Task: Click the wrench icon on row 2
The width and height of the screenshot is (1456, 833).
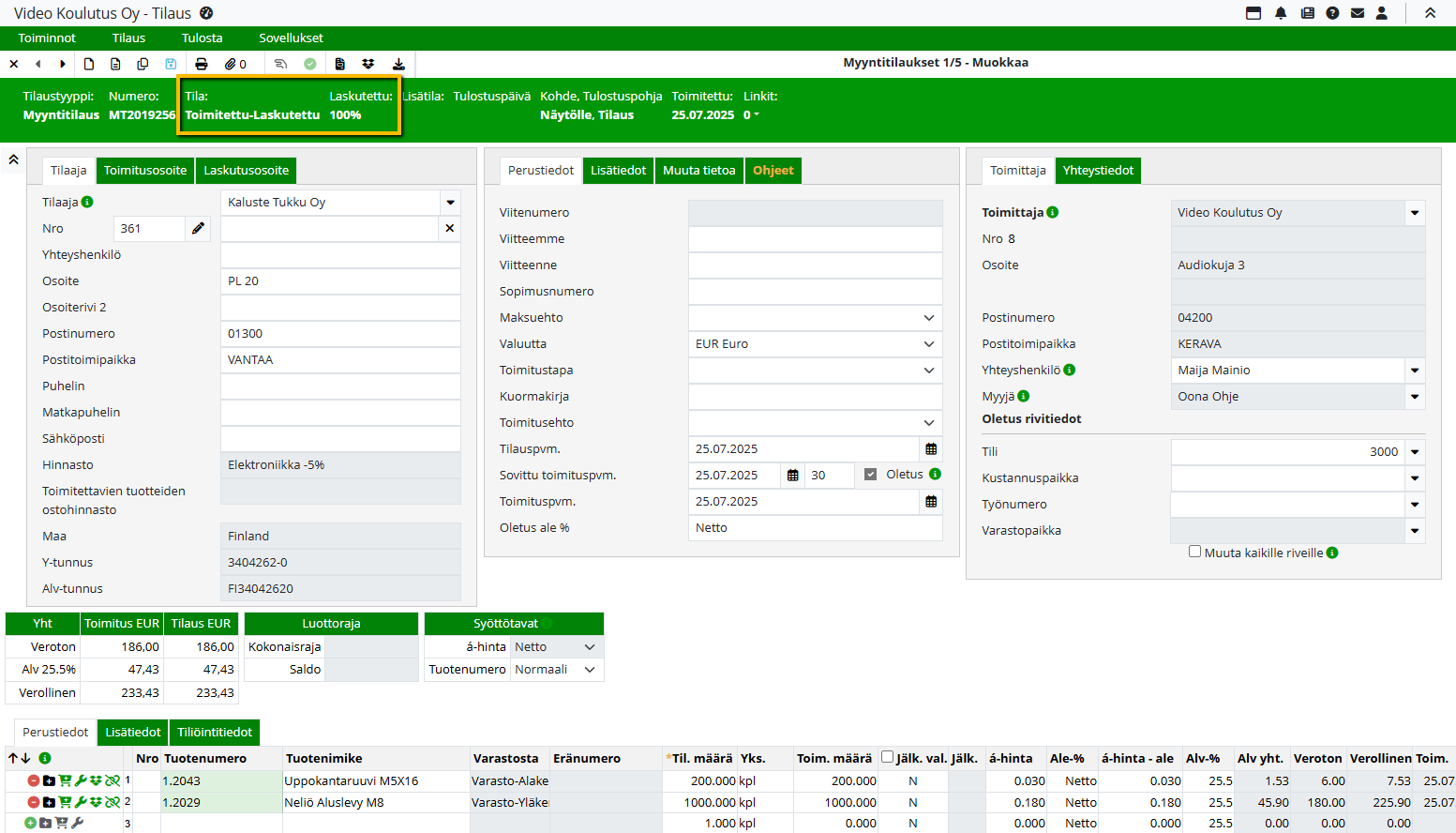Action: (x=82, y=802)
